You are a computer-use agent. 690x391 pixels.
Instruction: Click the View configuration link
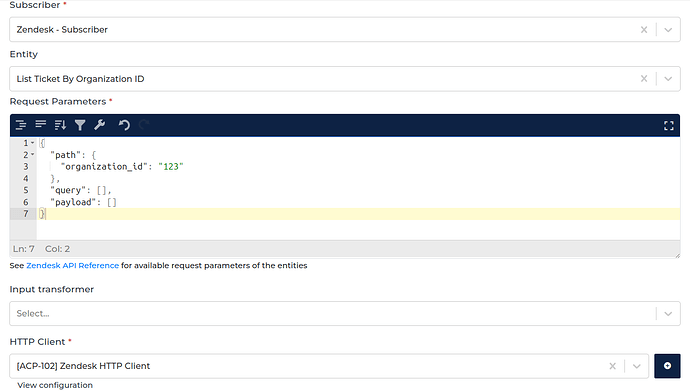click(55, 385)
